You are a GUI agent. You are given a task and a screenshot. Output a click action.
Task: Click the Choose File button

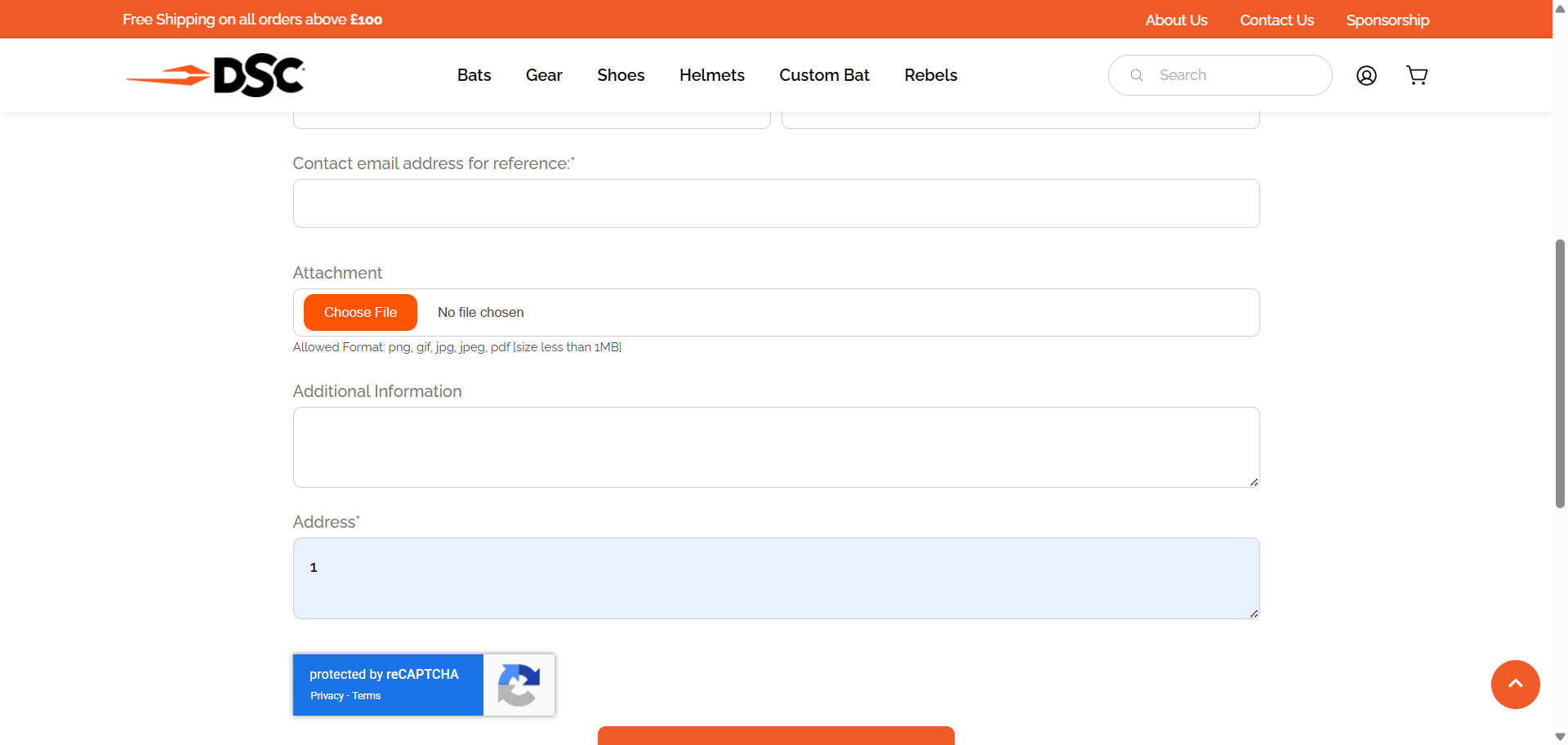(x=360, y=312)
